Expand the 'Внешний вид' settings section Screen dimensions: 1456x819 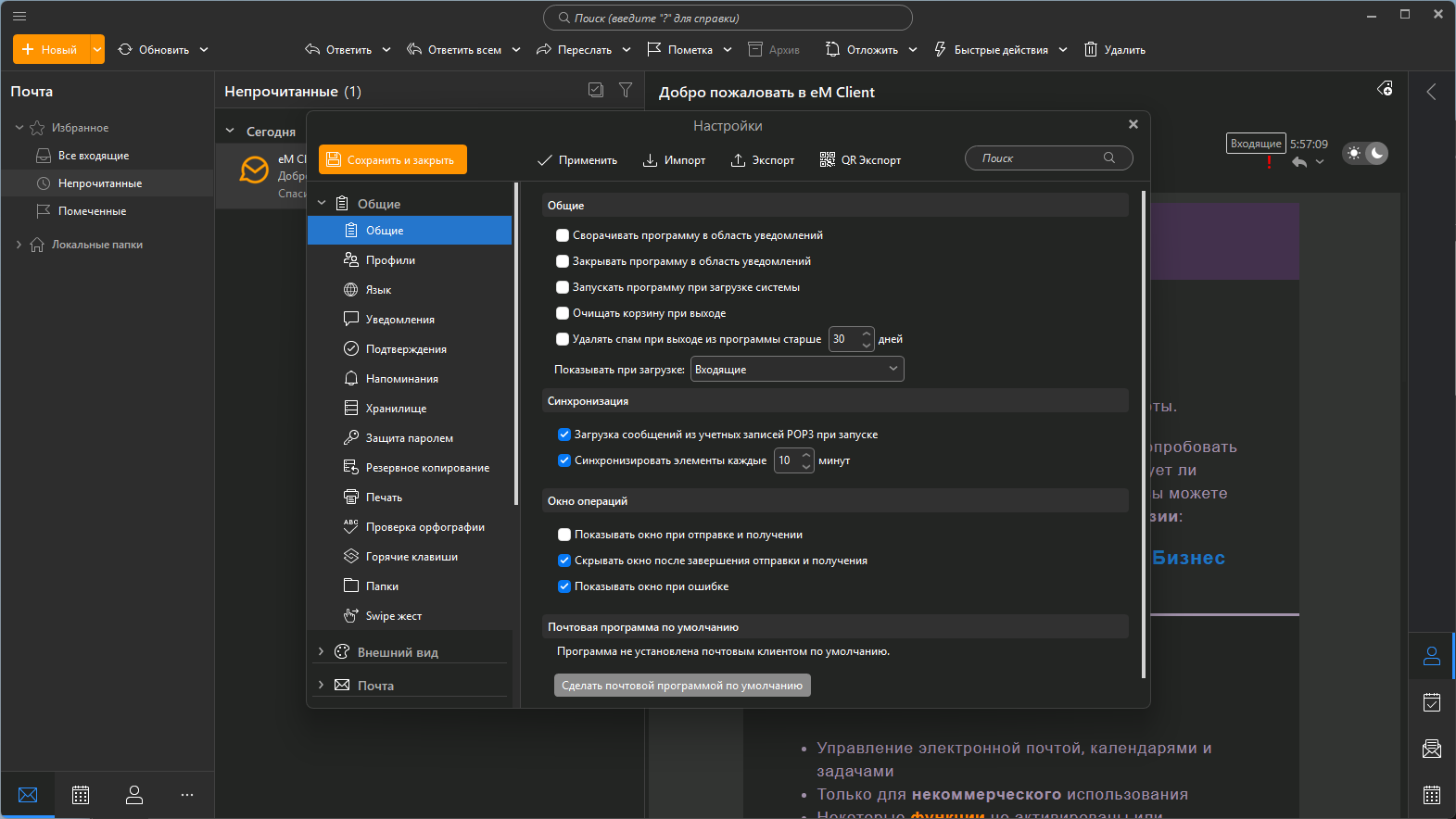click(x=321, y=652)
